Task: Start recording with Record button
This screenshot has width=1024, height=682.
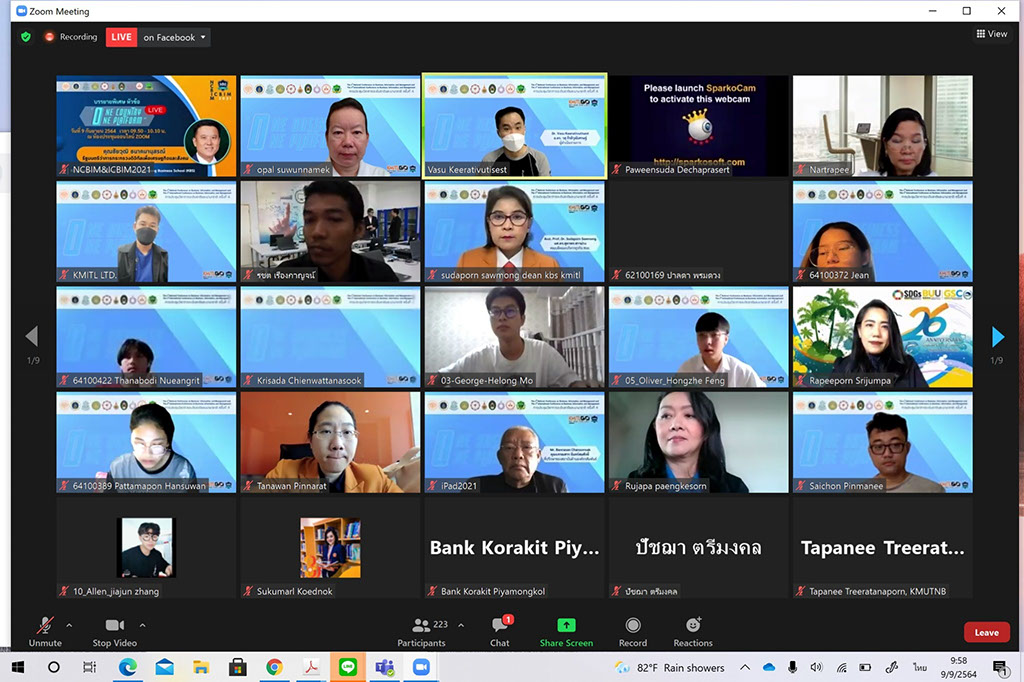Action: 633,631
